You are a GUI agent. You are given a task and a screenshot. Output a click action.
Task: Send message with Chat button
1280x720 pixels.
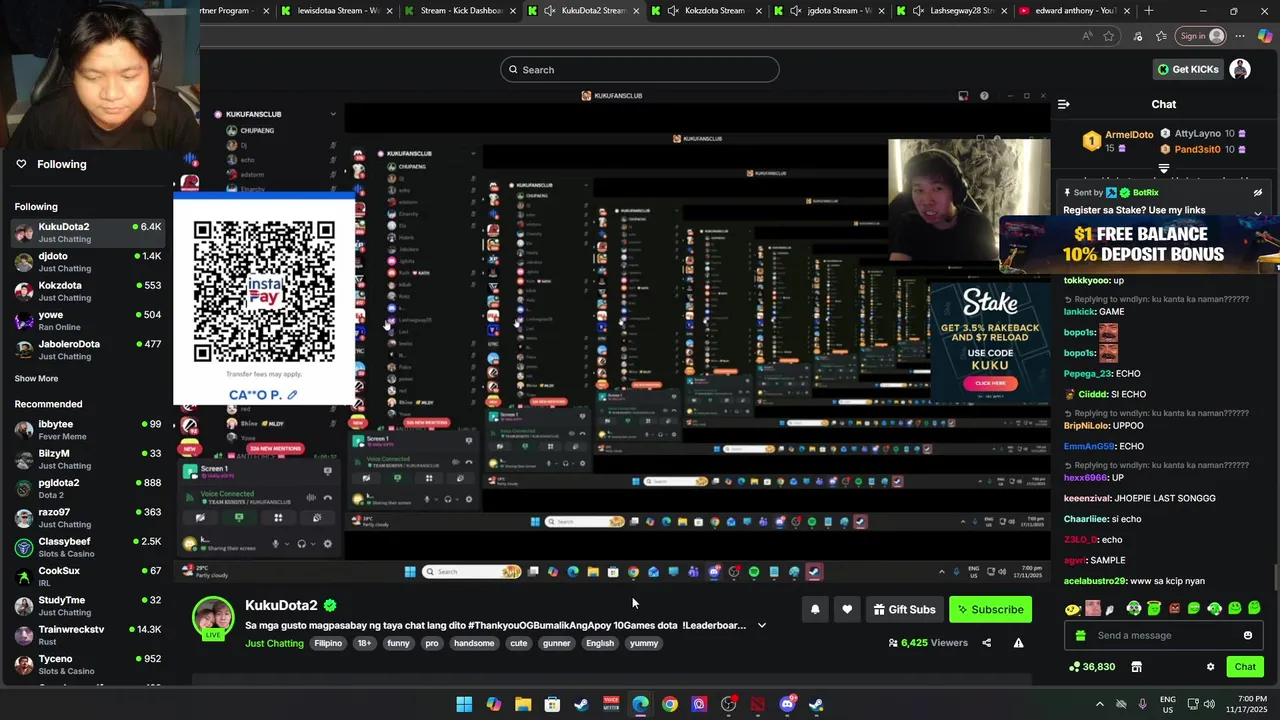[1245, 667]
